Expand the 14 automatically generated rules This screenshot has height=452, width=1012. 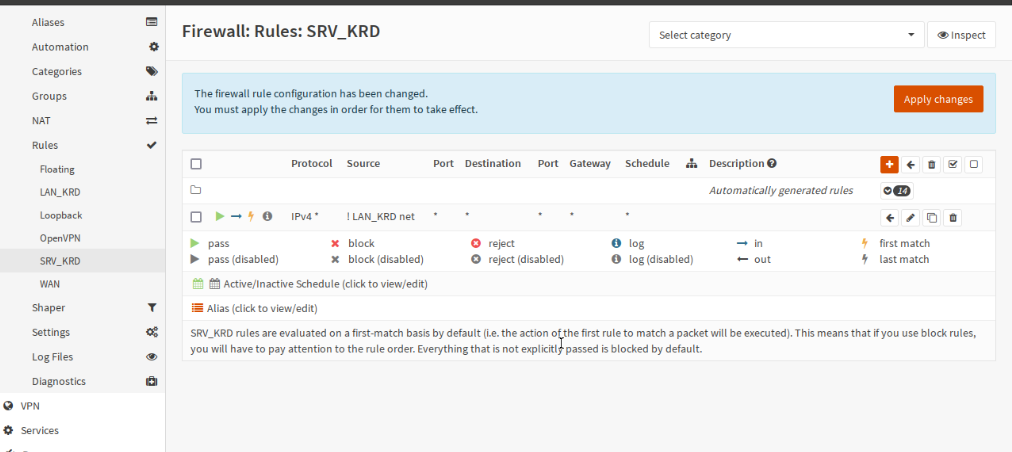tap(895, 190)
